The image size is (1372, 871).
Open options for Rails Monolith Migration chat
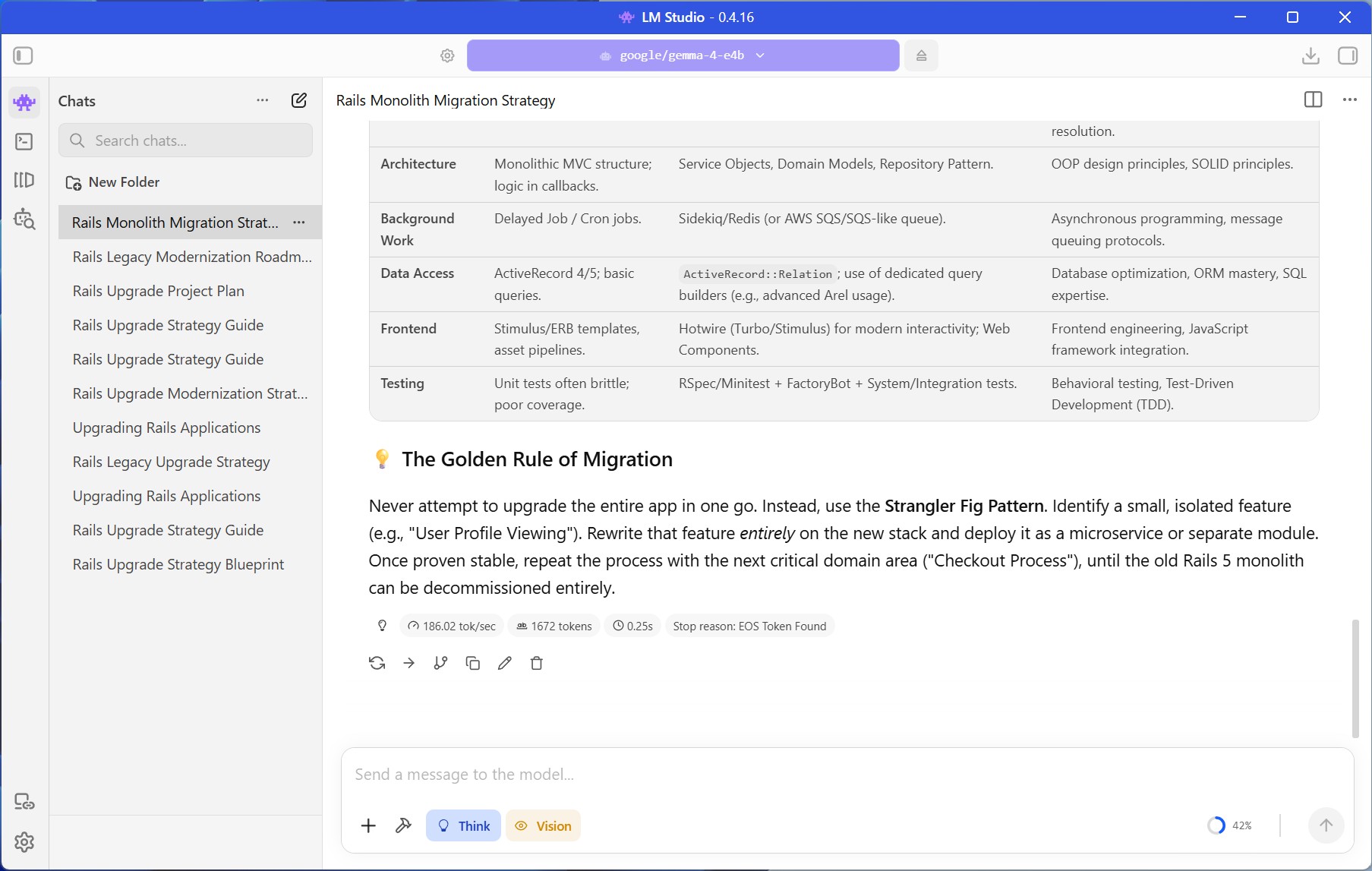point(299,222)
